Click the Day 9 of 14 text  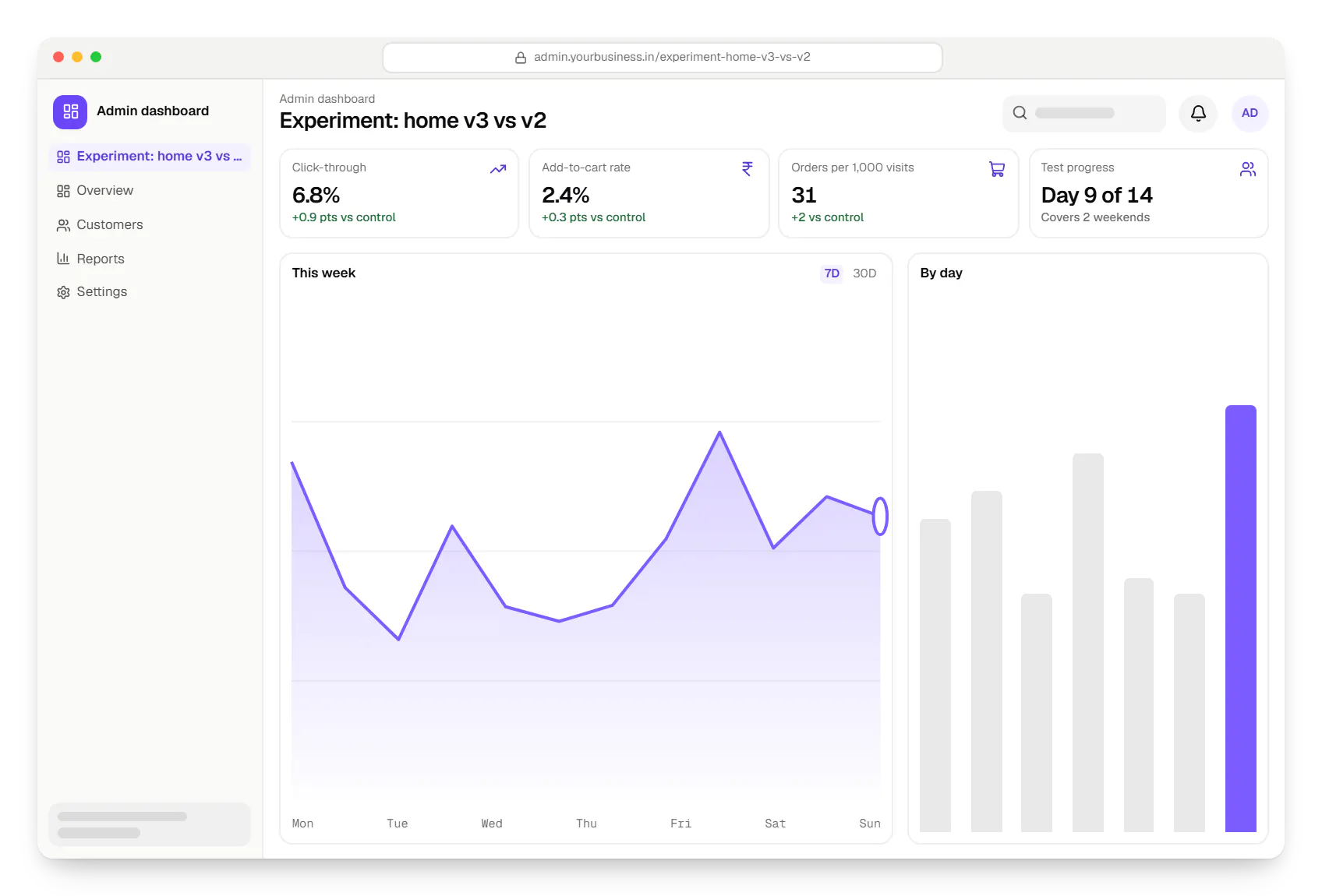coord(1097,195)
